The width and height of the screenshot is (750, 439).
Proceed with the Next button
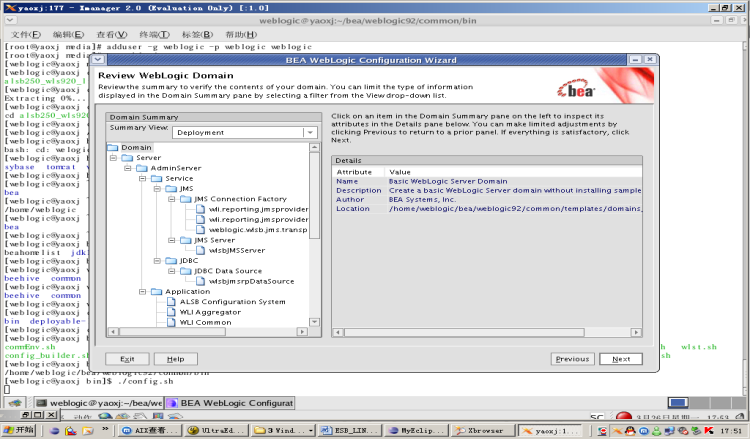621,359
